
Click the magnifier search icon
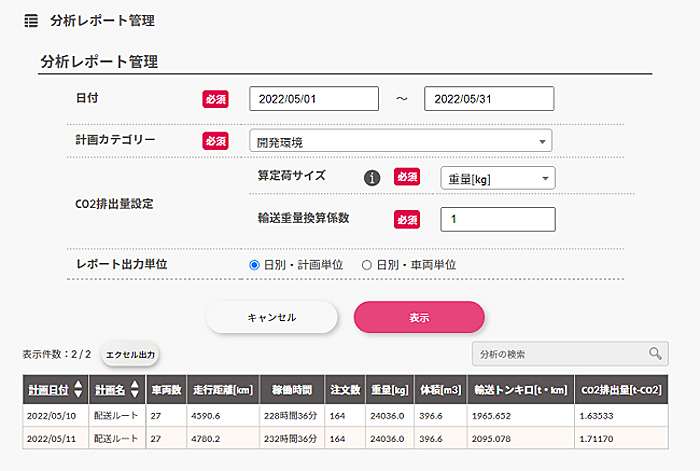coord(655,354)
